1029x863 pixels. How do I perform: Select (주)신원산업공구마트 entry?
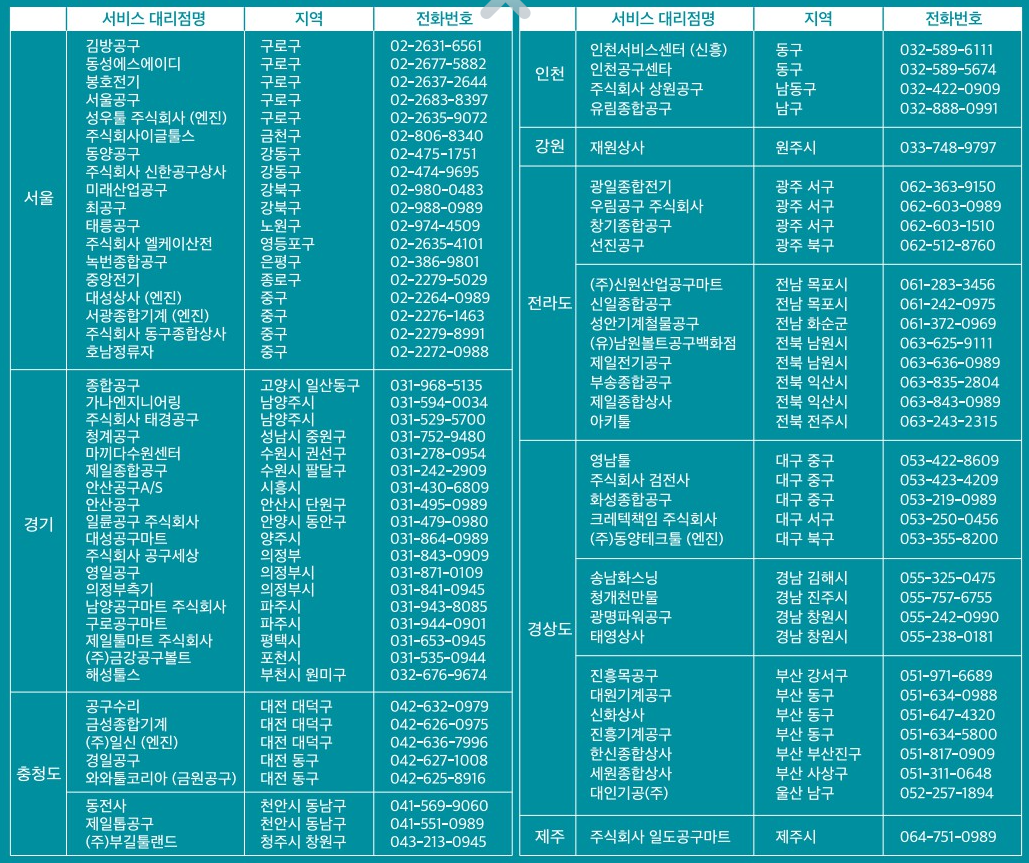tap(656, 285)
